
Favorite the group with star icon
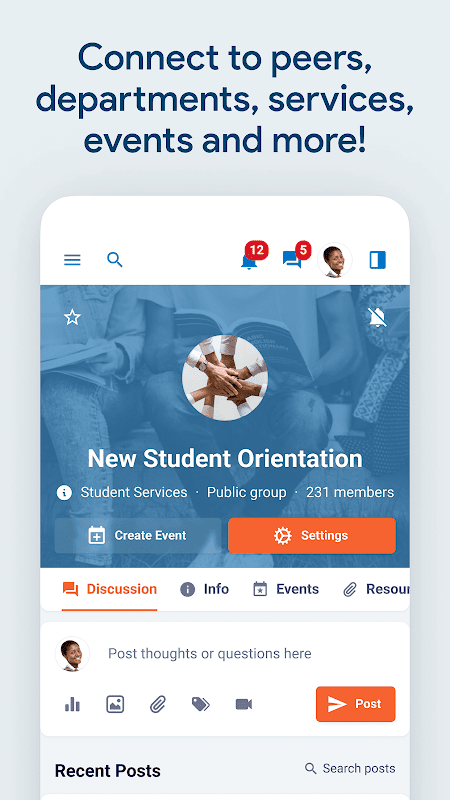click(72, 318)
